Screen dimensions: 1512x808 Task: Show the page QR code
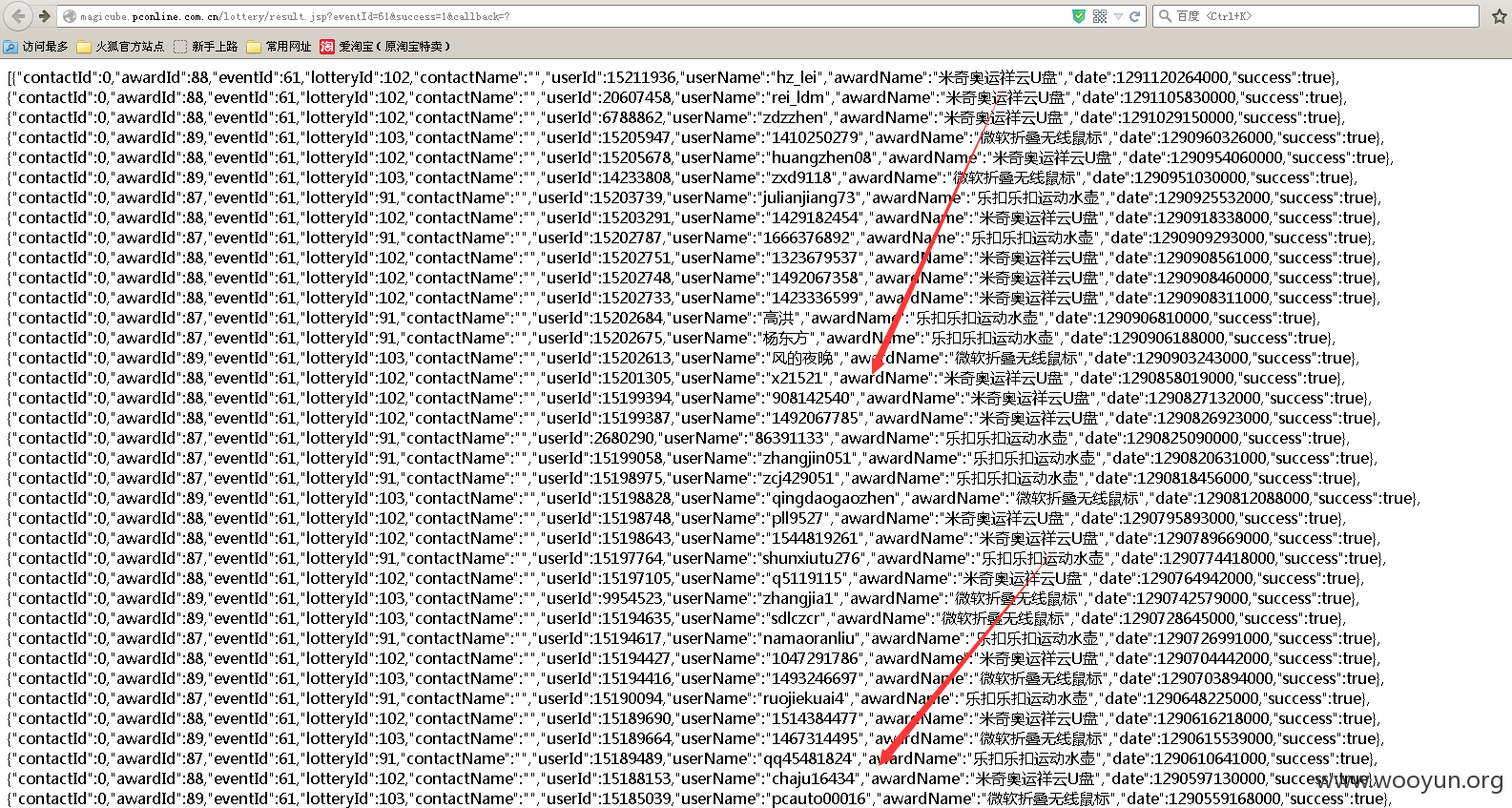tap(1100, 16)
